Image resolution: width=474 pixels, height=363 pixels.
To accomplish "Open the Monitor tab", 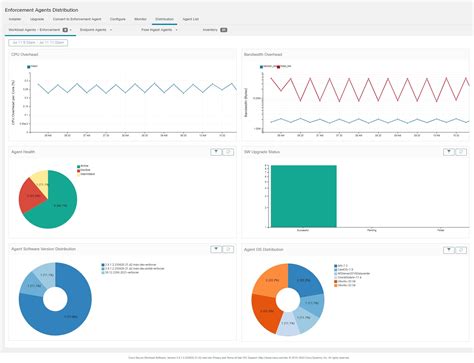I will [x=140, y=19].
